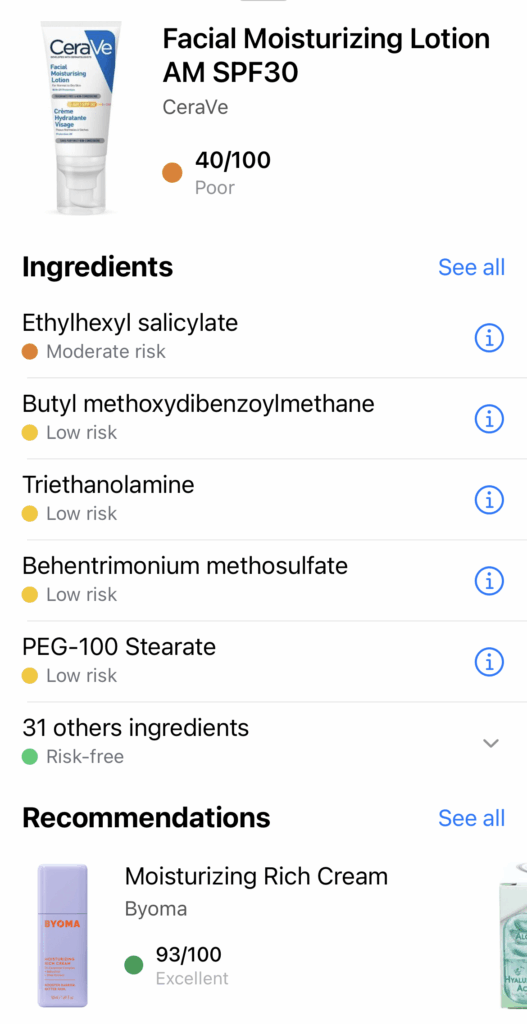The width and height of the screenshot is (527, 1024).
Task: Select the Triethanolamine ingredient name
Action: (108, 485)
